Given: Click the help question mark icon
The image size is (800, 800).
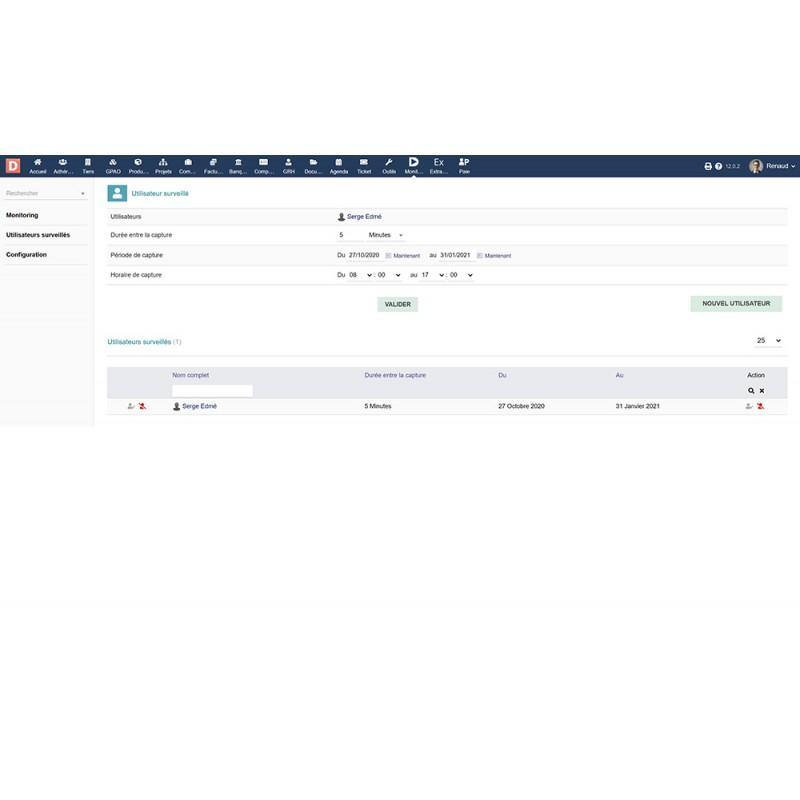Looking at the screenshot, I should [718, 166].
